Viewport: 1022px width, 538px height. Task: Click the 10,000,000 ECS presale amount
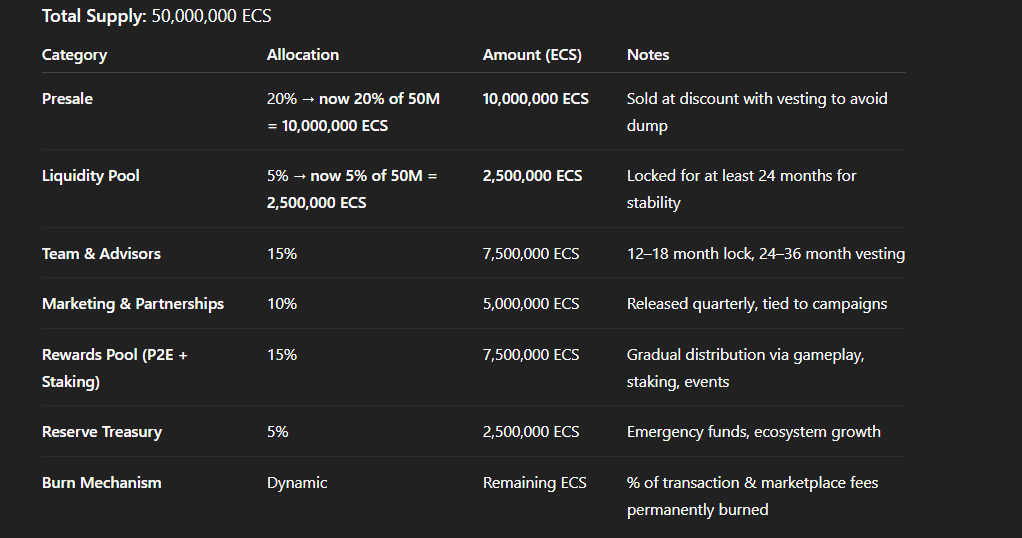(535, 99)
